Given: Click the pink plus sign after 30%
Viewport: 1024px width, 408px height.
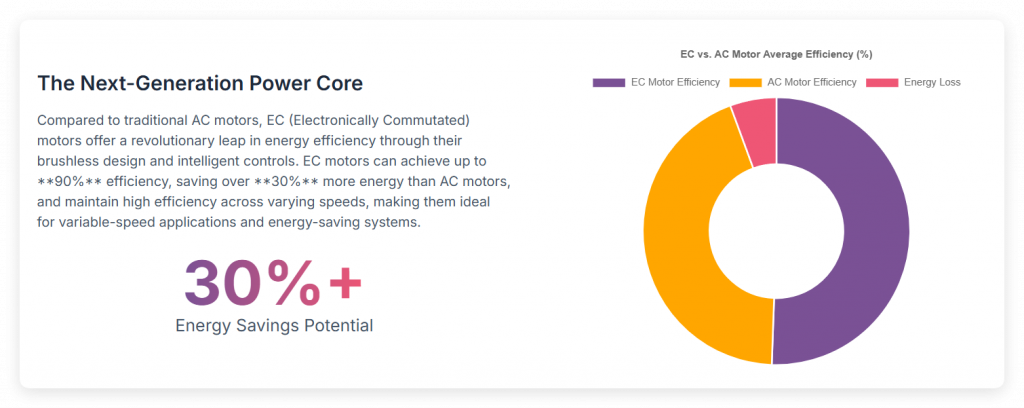Looking at the screenshot, I should (344, 283).
